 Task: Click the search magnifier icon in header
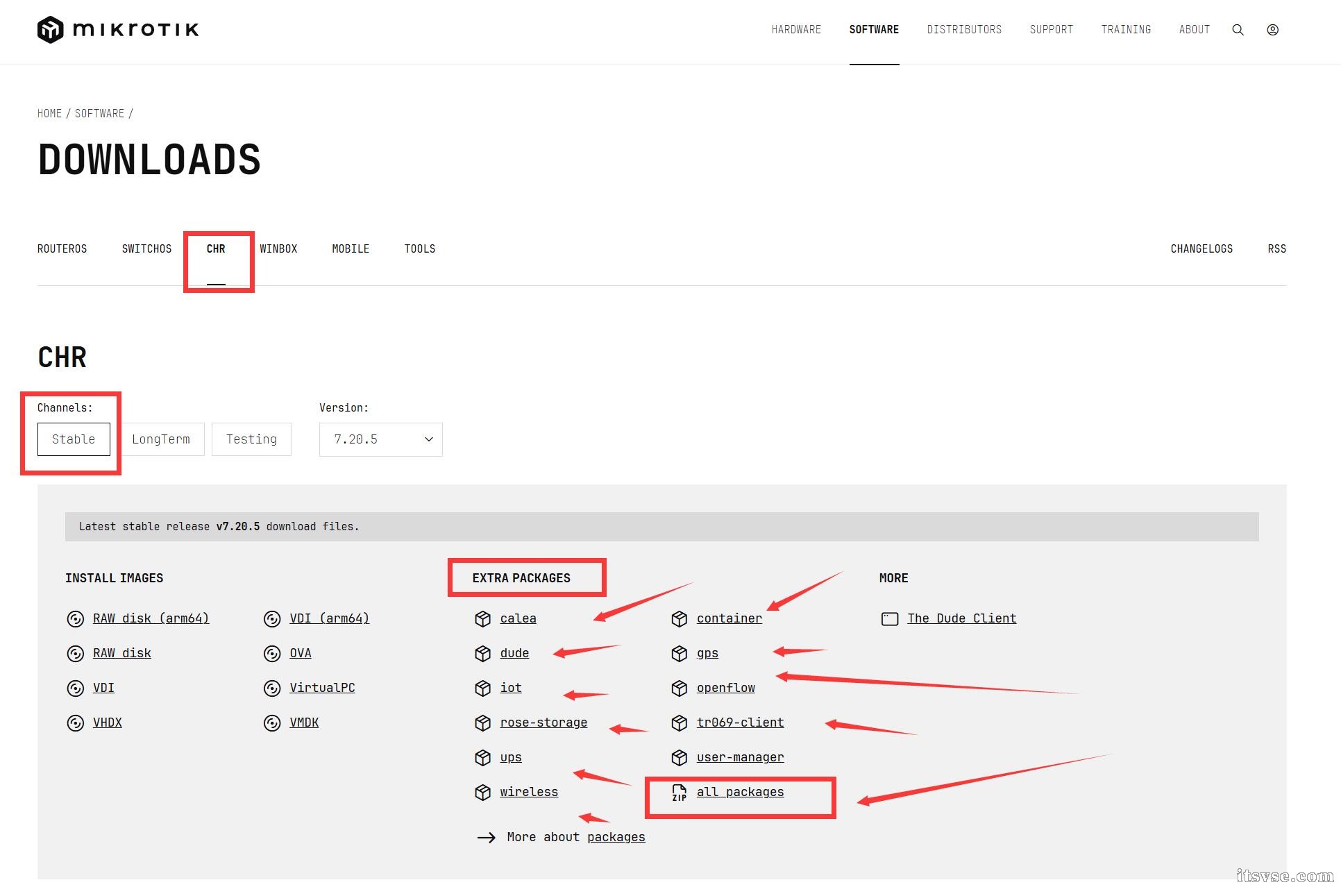pos(1238,30)
